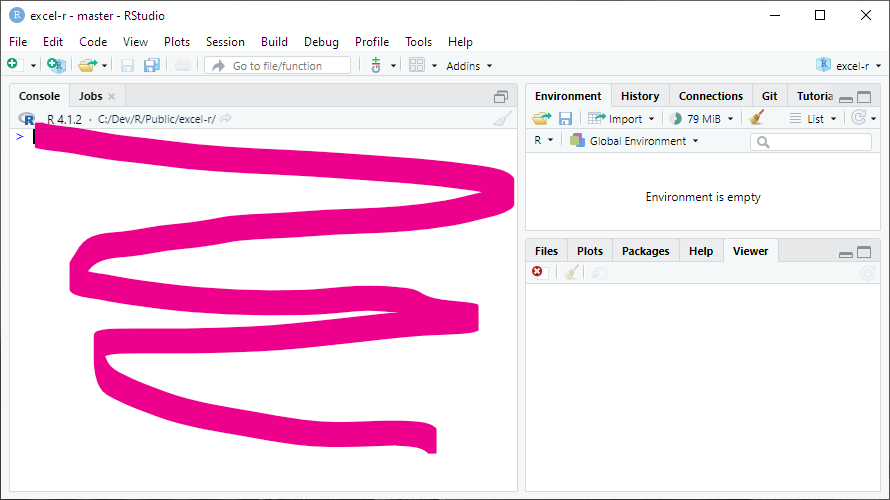Open the R language selector
890x500 pixels.
[543, 140]
